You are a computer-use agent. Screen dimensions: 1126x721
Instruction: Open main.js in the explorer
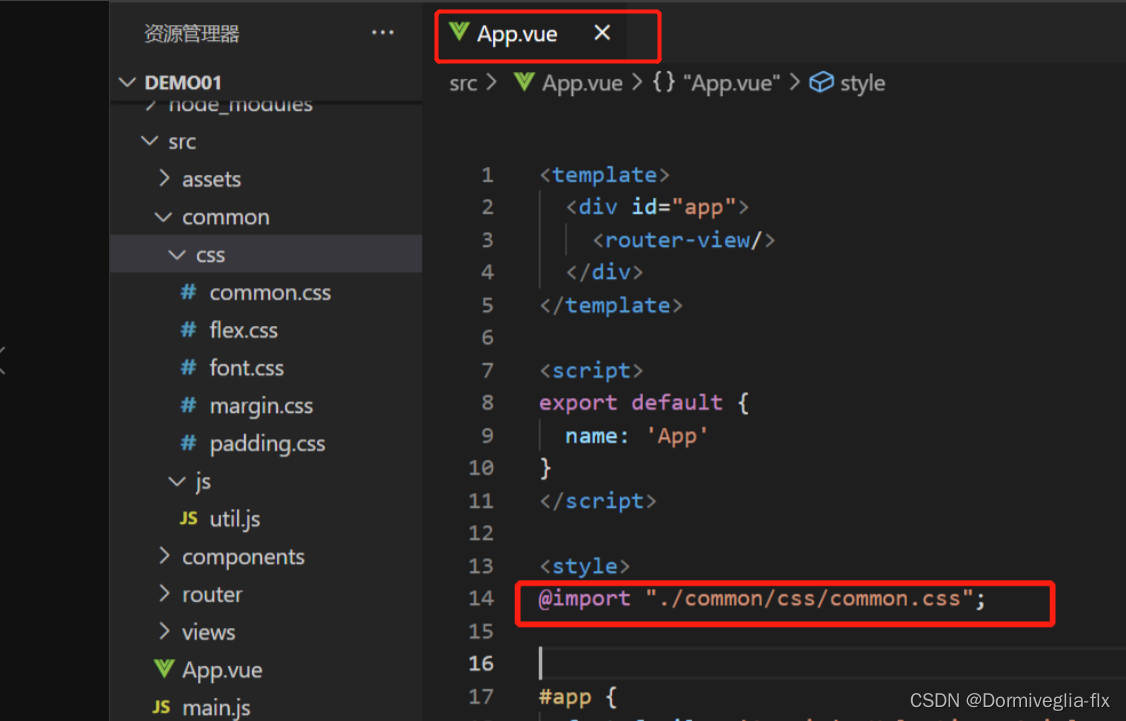pyautogui.click(x=266, y=707)
